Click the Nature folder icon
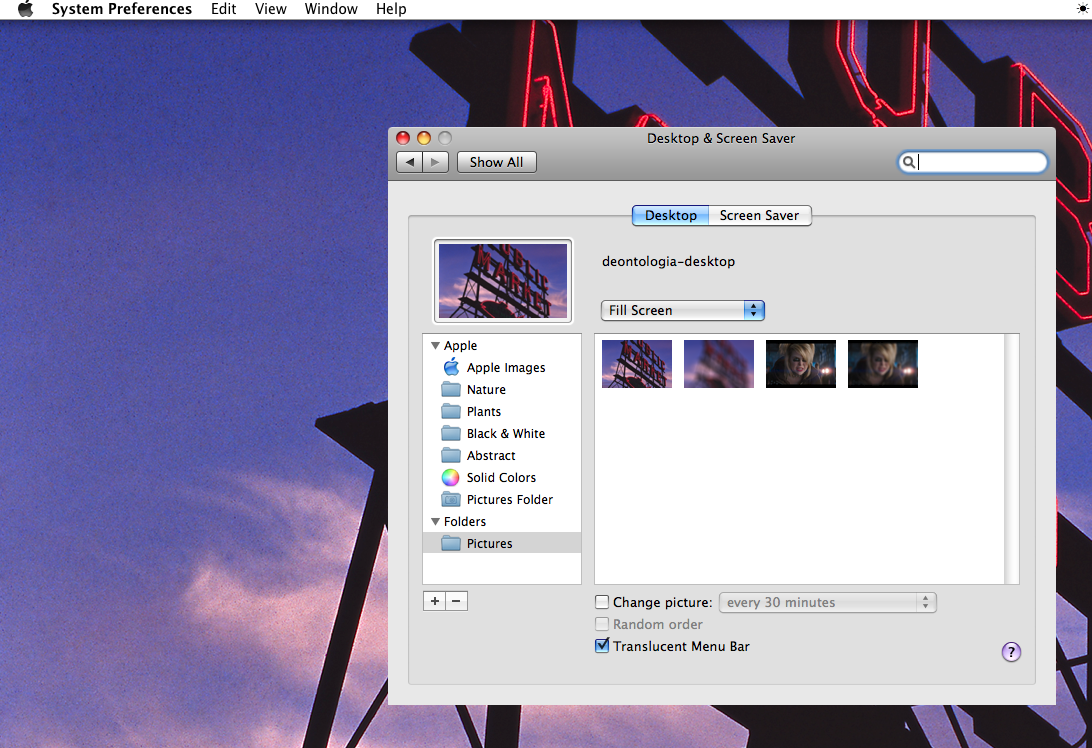The width and height of the screenshot is (1092, 748). [451, 389]
